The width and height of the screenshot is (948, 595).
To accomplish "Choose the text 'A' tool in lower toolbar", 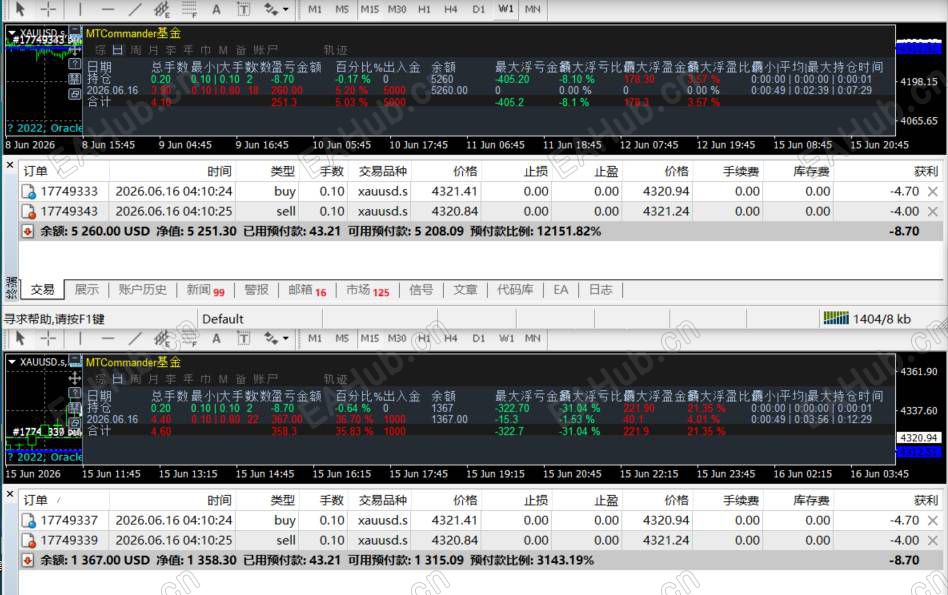I will (x=216, y=338).
